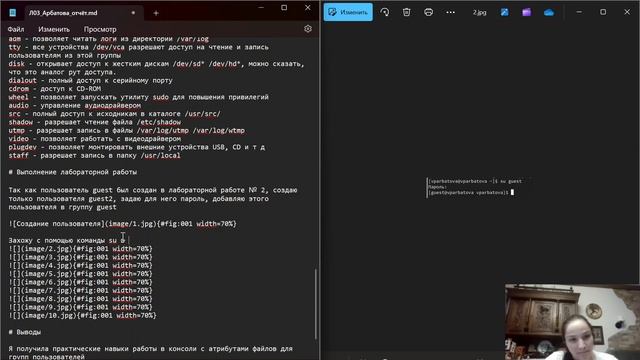
Task: Click the line '![](image/9.jpg){#fig:001 width=70%}'
Action: (x=80, y=307)
